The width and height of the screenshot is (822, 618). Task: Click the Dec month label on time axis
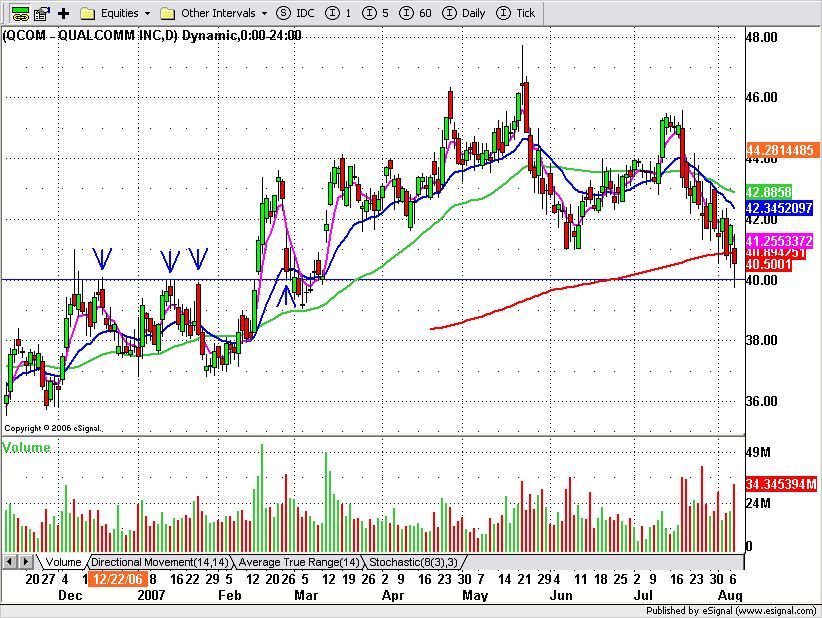[x=70, y=595]
